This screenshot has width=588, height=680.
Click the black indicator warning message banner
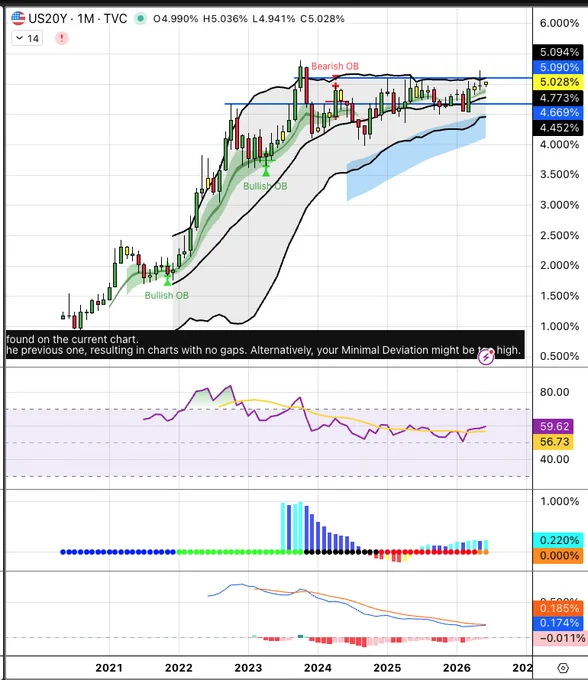click(x=265, y=345)
